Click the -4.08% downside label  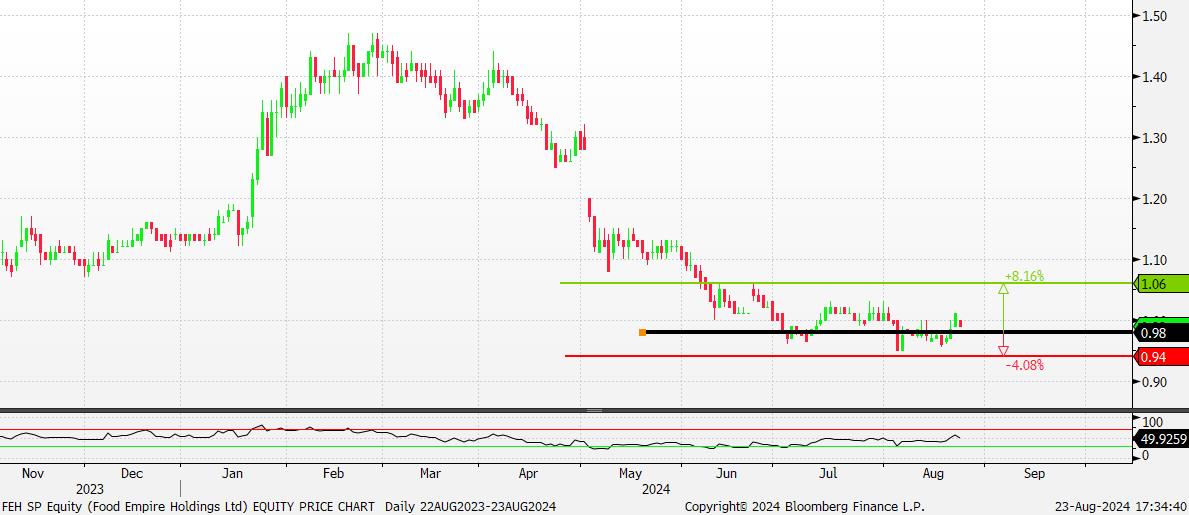pyautogui.click(x=1024, y=366)
